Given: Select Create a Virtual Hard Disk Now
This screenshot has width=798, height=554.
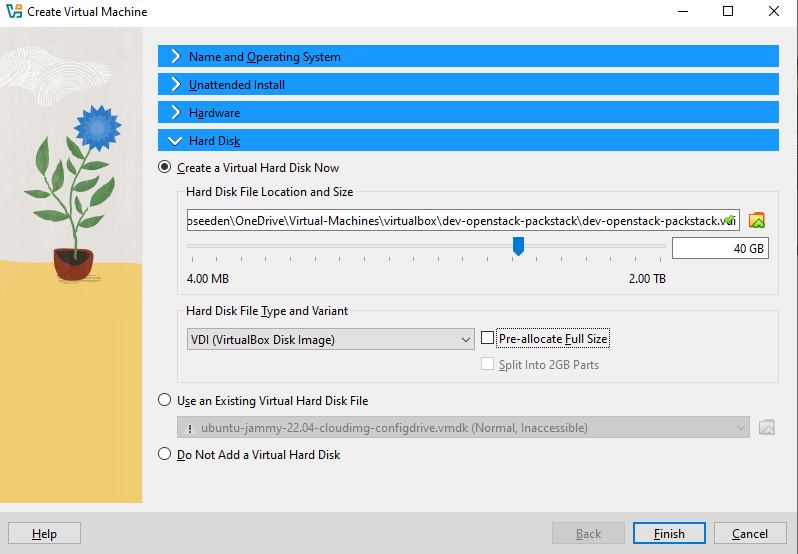Looking at the screenshot, I should (x=165, y=168).
